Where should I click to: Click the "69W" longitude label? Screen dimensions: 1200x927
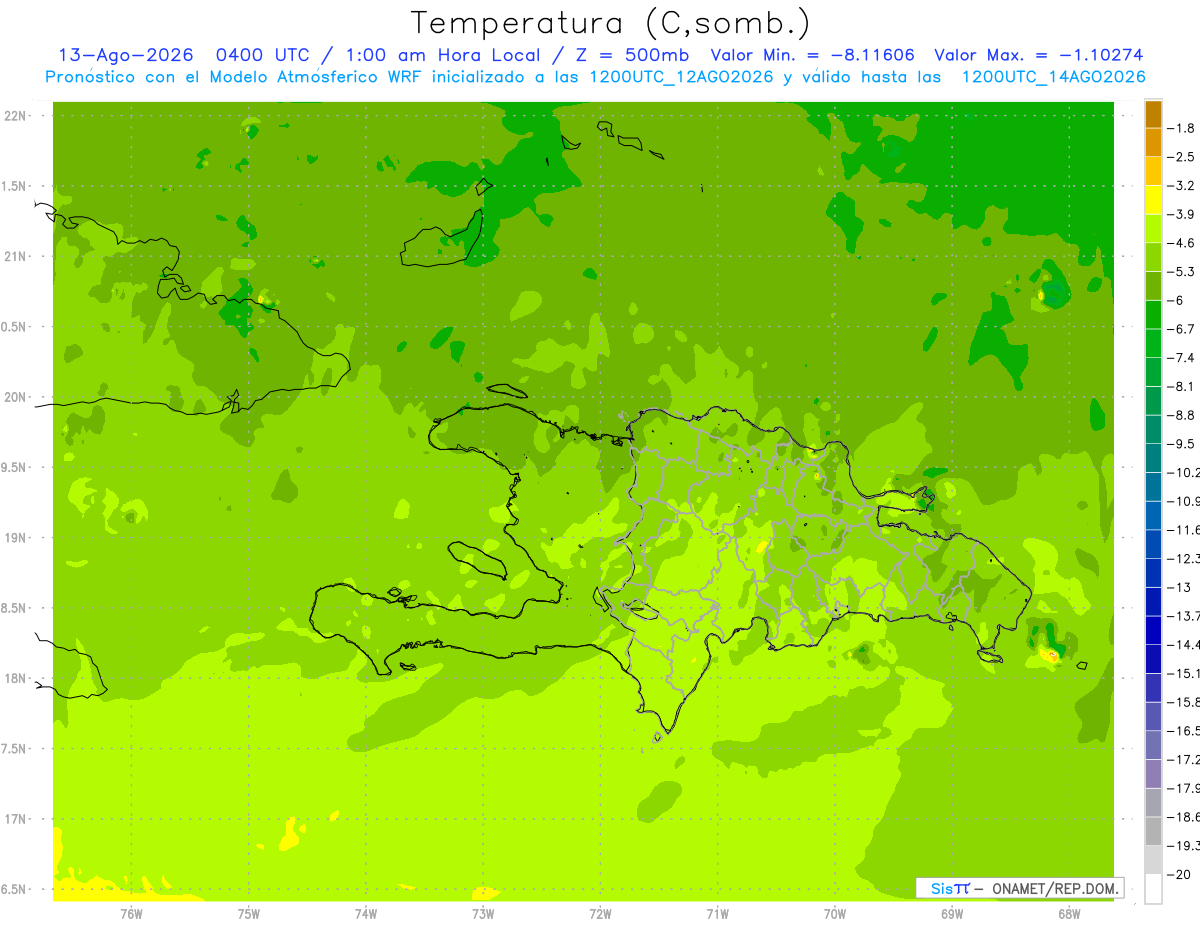pos(952,914)
